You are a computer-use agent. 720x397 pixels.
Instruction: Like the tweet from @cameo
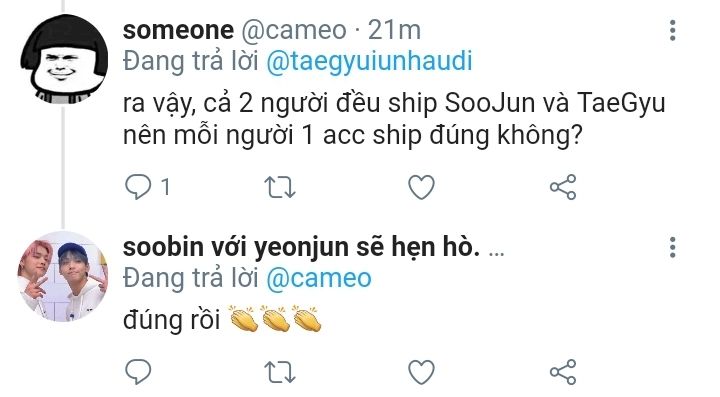(421, 187)
